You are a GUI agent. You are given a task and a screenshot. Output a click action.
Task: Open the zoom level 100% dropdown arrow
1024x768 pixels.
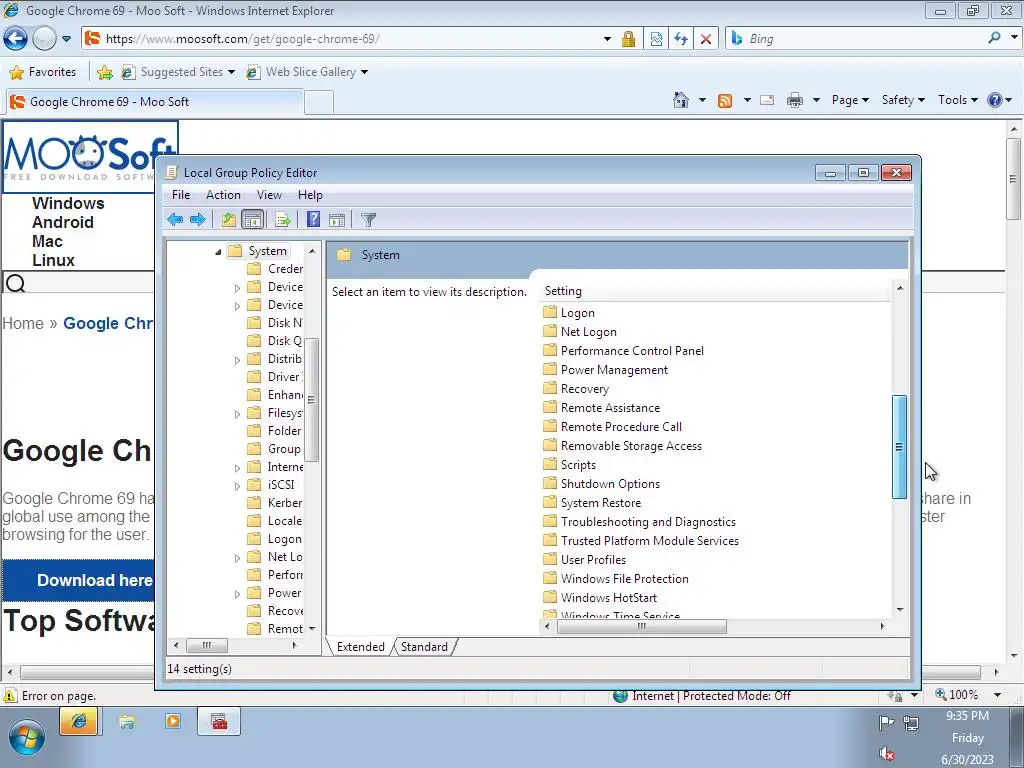pos(997,695)
